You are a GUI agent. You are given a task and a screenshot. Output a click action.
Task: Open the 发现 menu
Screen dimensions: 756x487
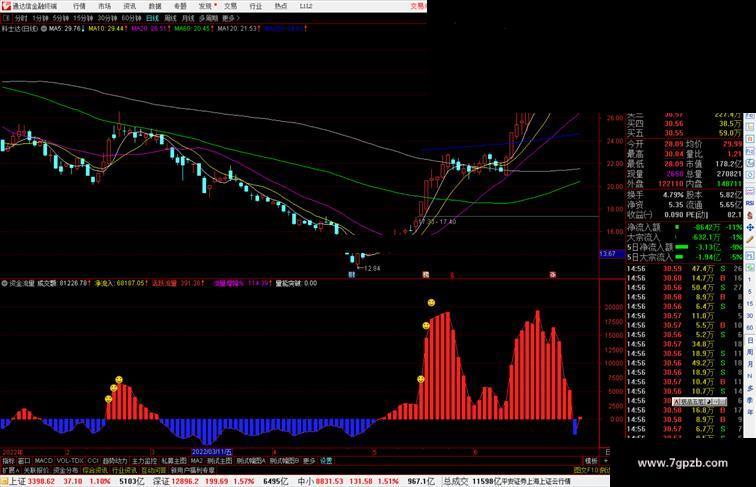pos(205,6)
